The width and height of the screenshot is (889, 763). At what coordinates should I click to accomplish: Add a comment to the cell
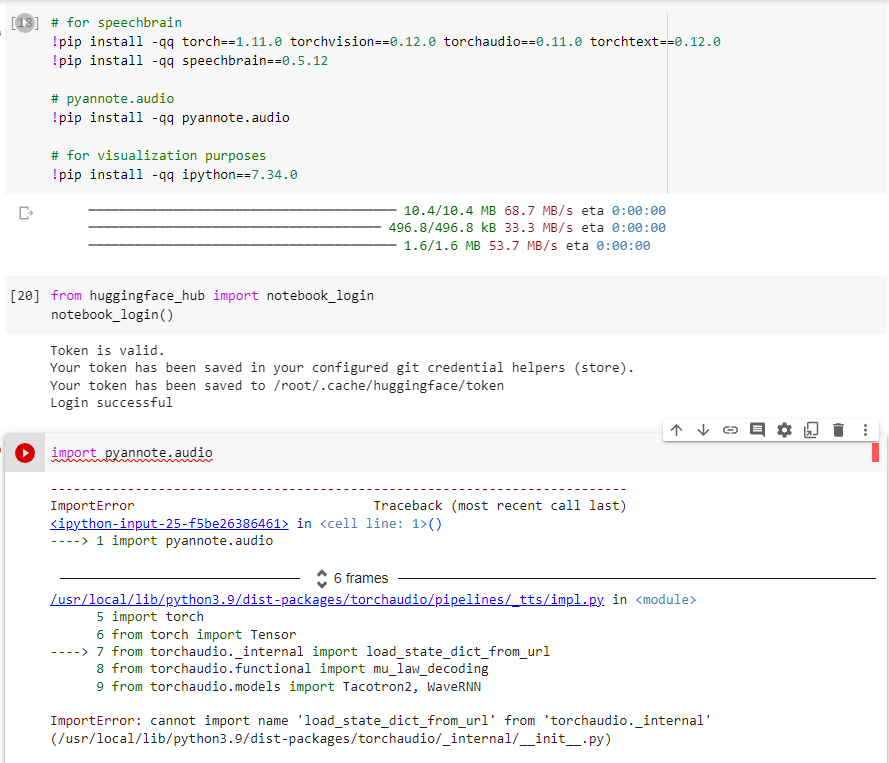(757, 430)
